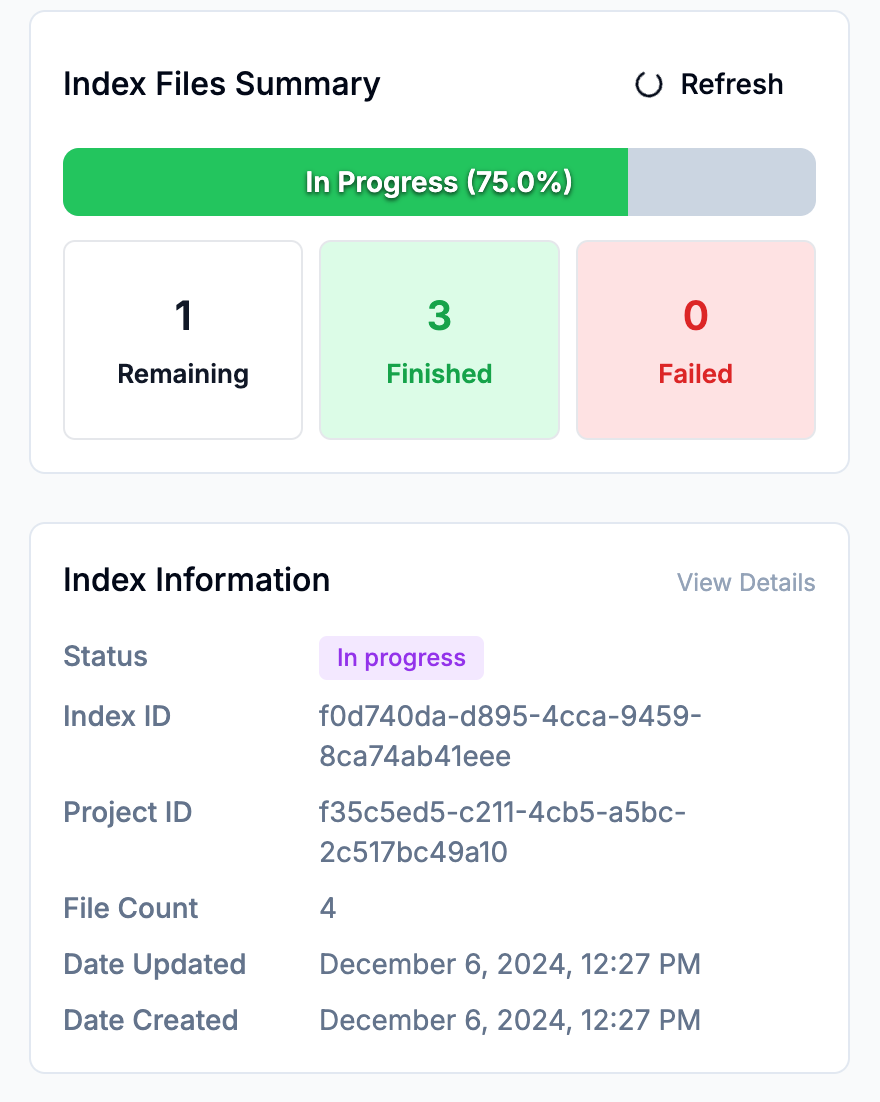Click the number 1 in Remaining card
Screen dimensions: 880x1102
coord(183,316)
